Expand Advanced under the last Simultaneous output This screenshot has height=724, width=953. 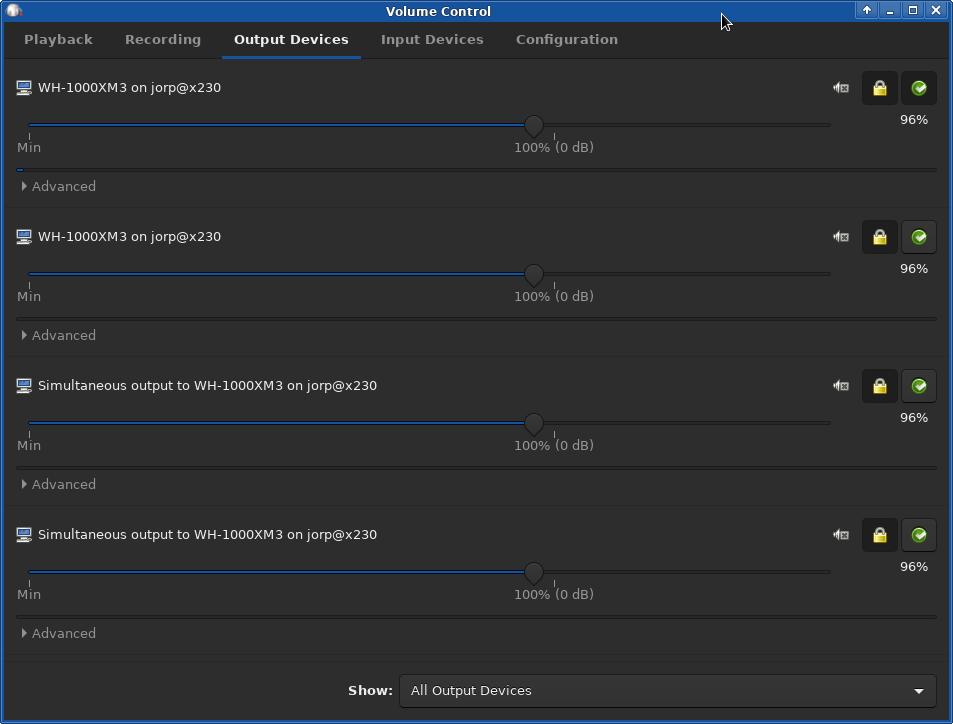tap(58, 634)
